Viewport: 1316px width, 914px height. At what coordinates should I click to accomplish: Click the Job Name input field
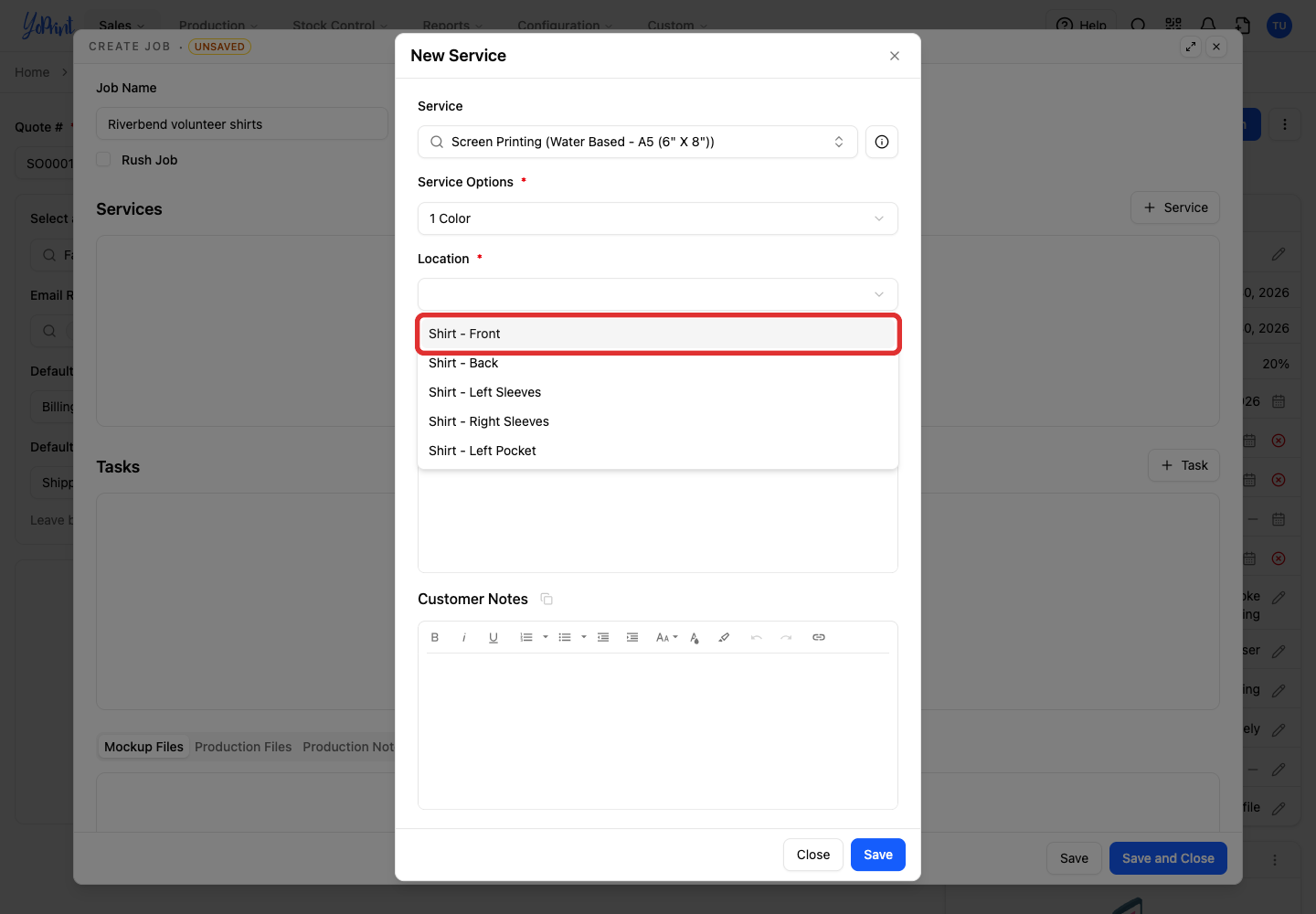242,124
